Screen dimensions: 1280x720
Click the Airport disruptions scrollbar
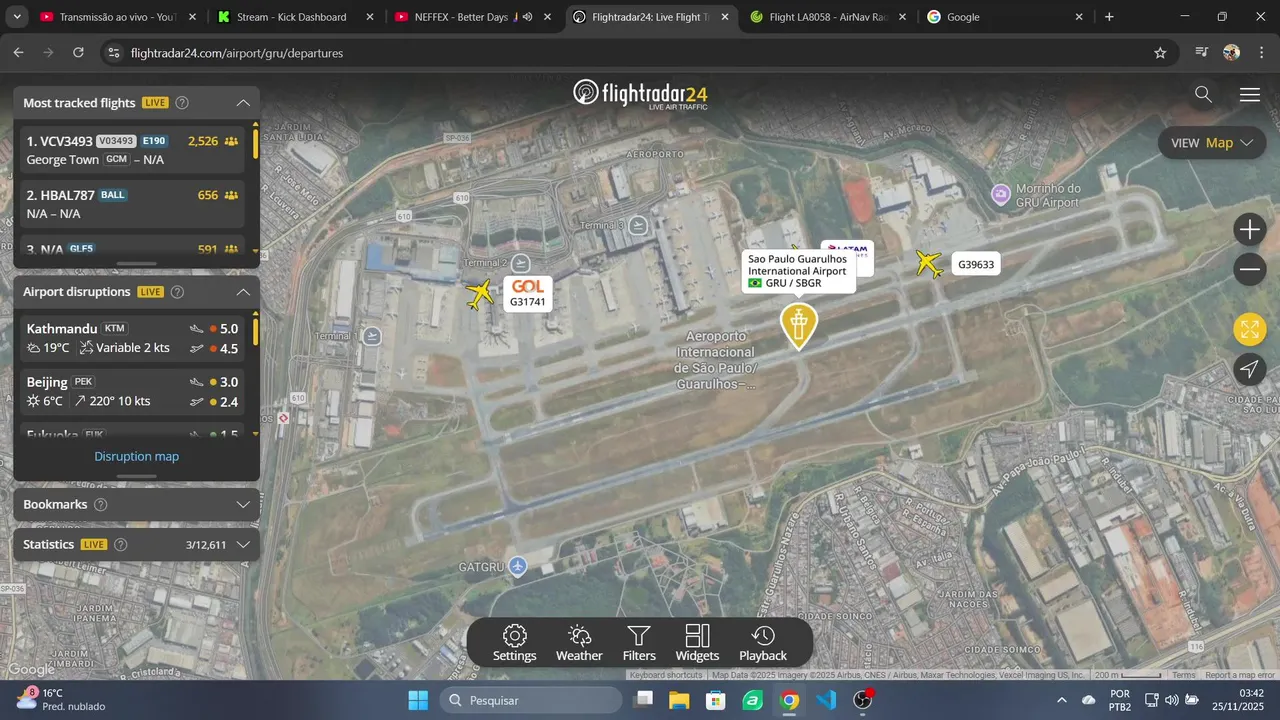255,330
